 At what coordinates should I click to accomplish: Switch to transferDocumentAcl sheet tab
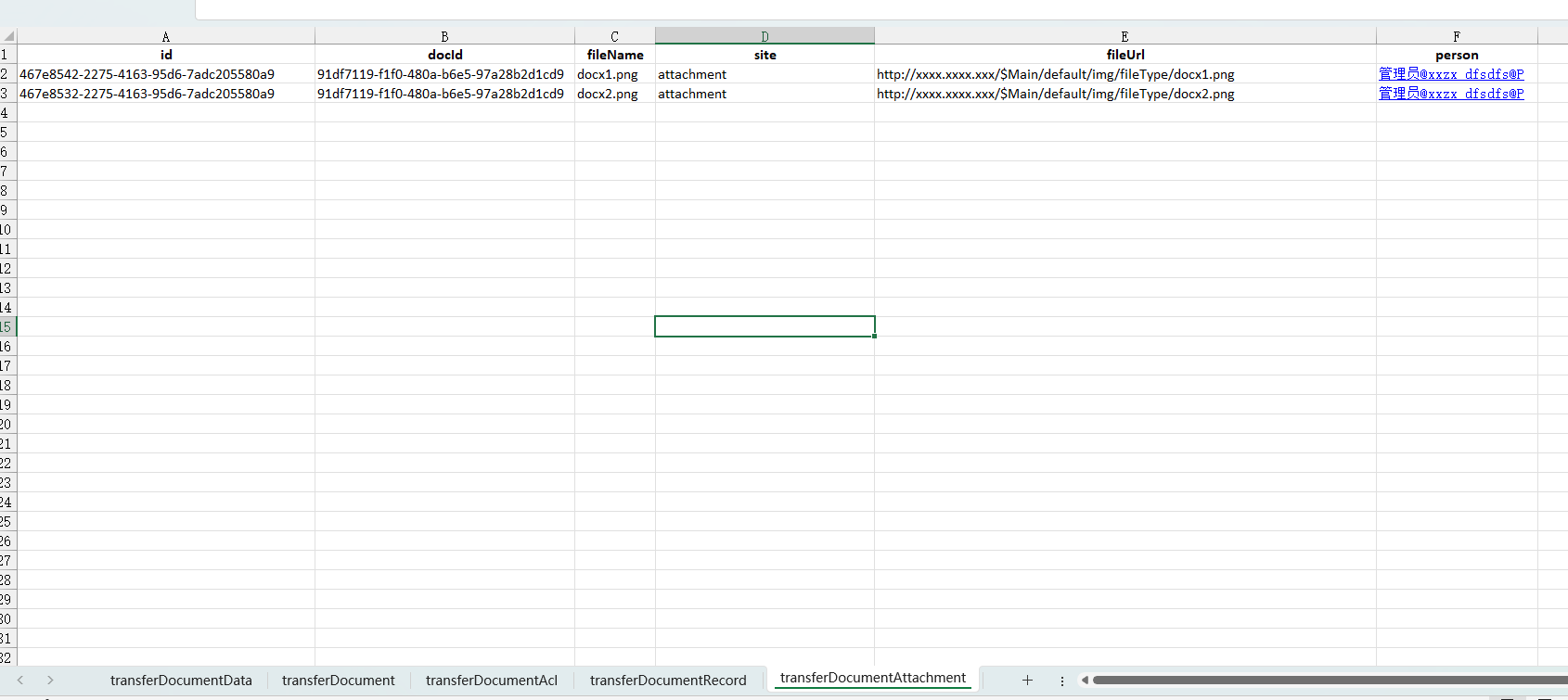click(x=492, y=681)
